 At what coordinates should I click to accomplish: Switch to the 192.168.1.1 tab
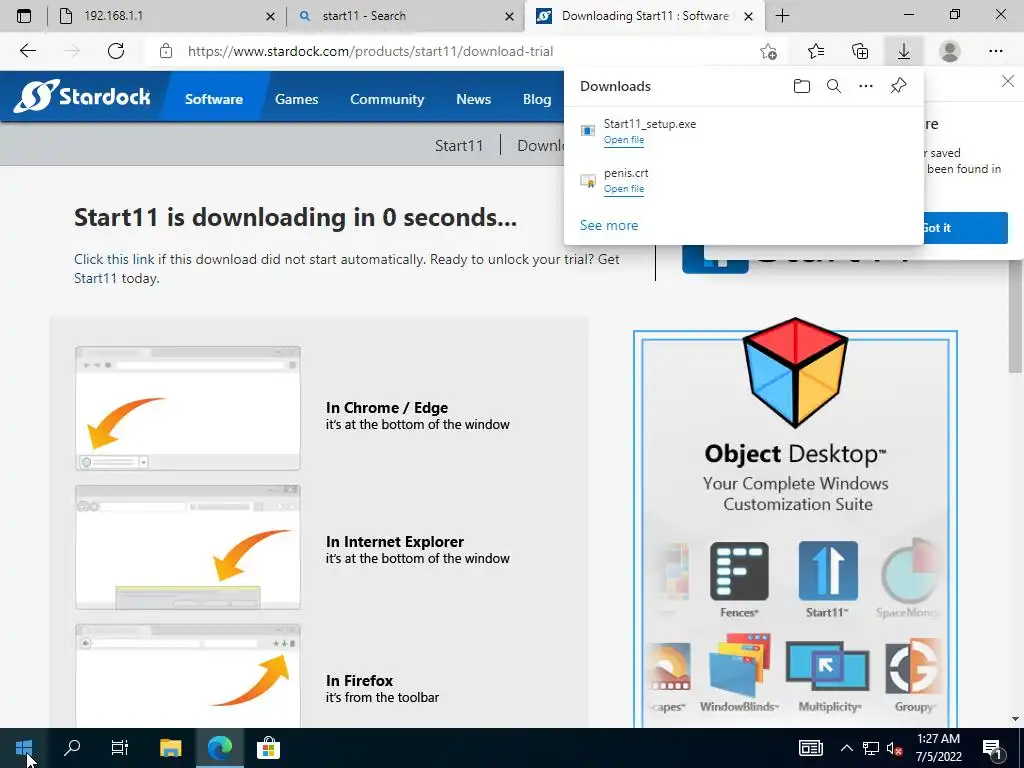coord(167,16)
